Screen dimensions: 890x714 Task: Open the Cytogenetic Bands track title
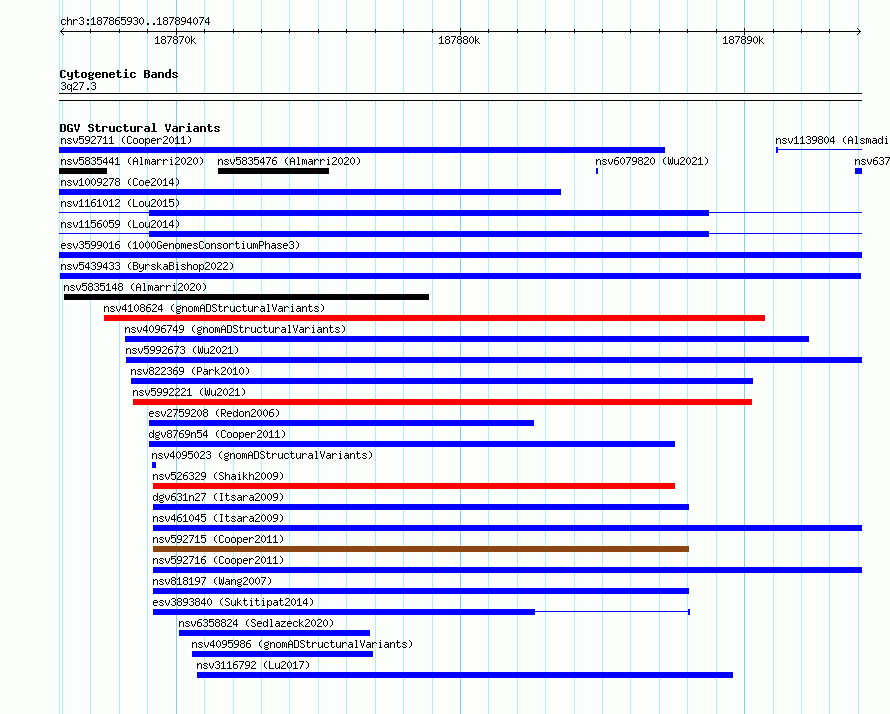(119, 74)
